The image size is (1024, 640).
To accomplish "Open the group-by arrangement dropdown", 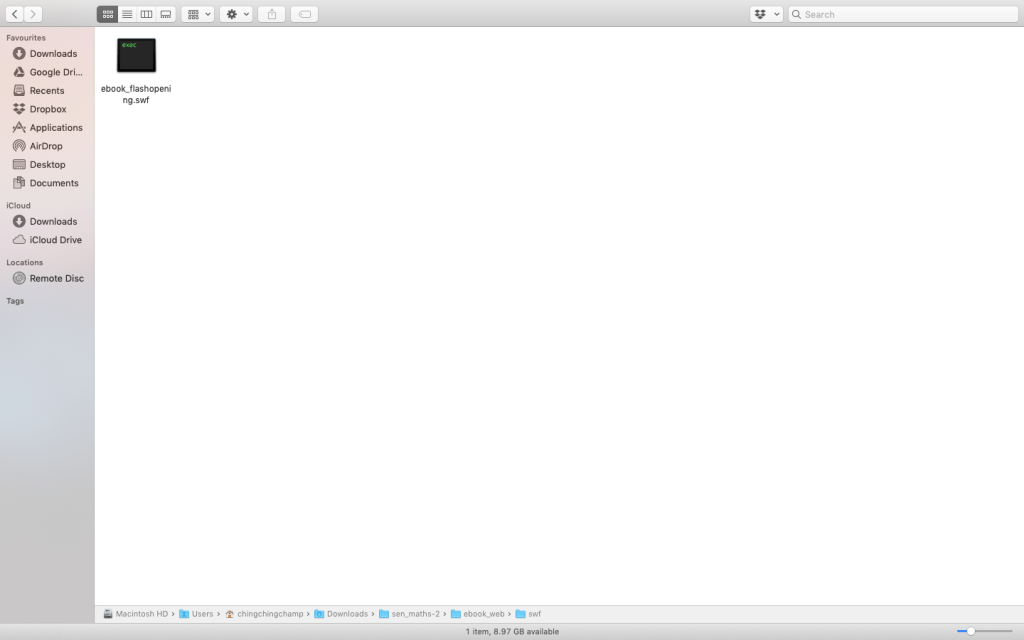I will tap(198, 14).
